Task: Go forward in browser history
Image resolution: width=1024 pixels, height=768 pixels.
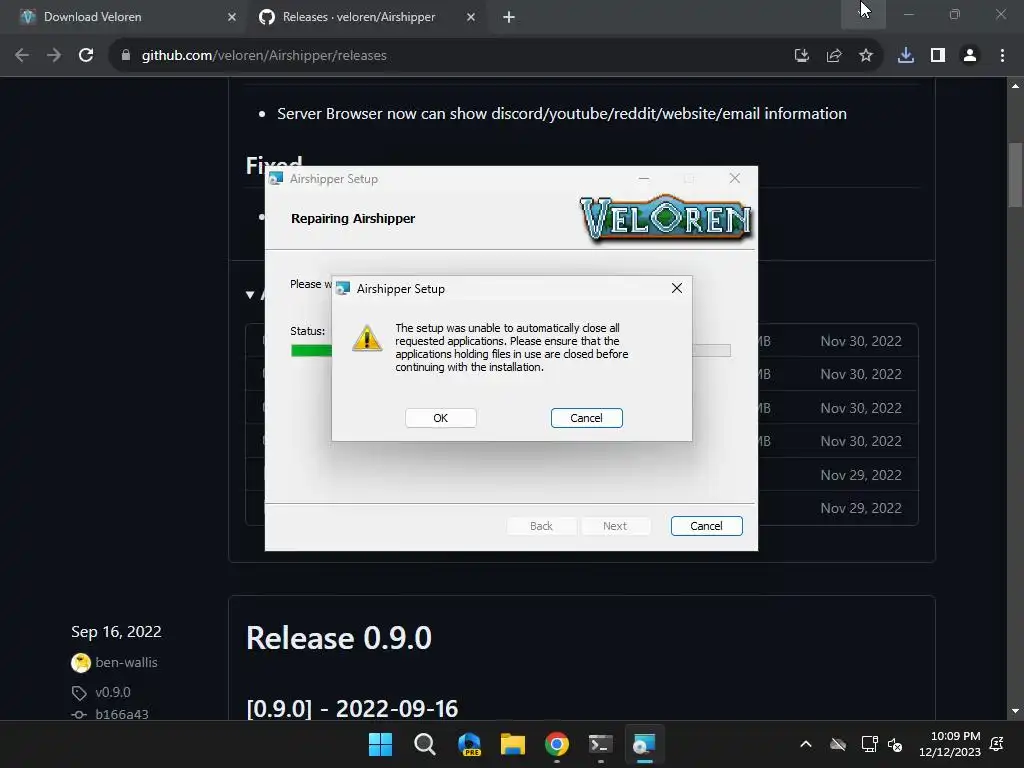Action: pyautogui.click(x=54, y=56)
